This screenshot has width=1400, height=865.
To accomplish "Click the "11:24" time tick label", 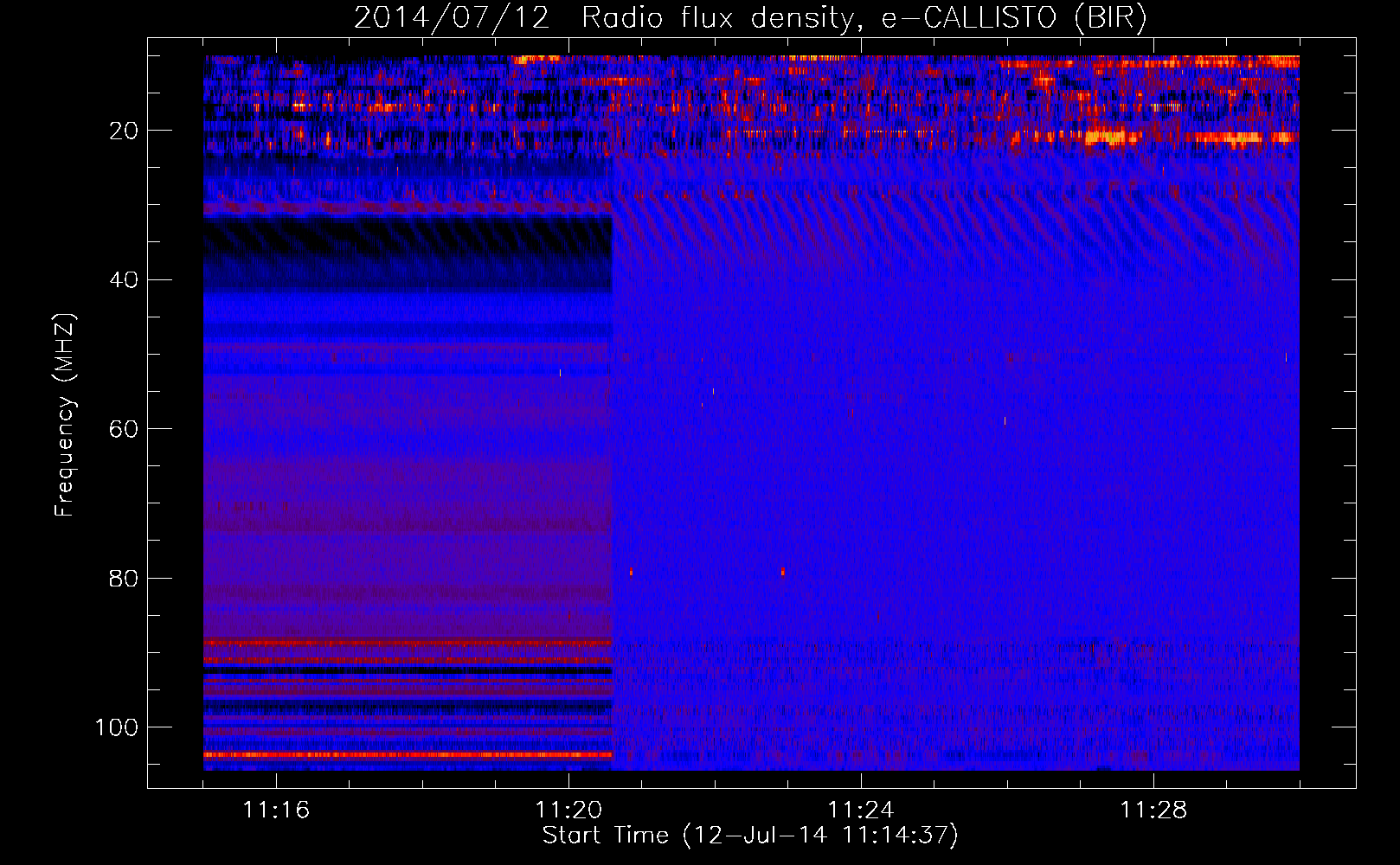I will (861, 811).
